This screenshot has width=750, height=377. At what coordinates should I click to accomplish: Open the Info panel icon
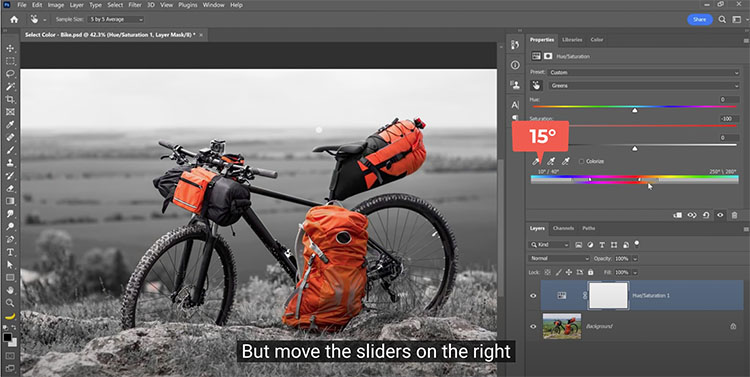coord(515,65)
